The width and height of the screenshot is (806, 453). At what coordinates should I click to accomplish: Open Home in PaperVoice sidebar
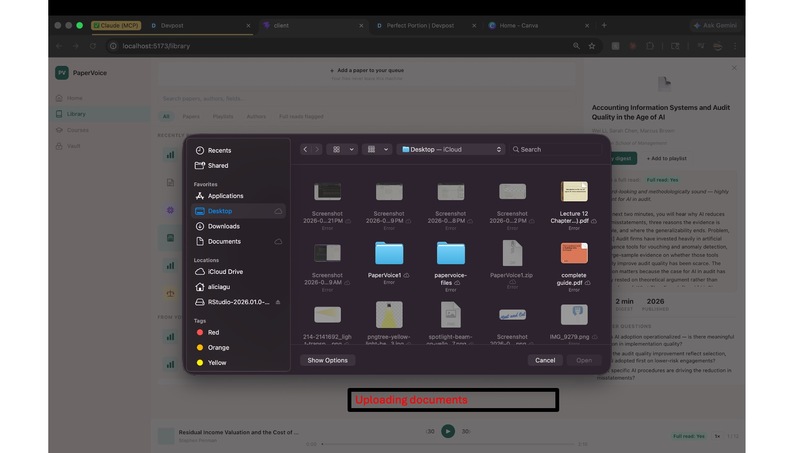click(x=102, y=98)
